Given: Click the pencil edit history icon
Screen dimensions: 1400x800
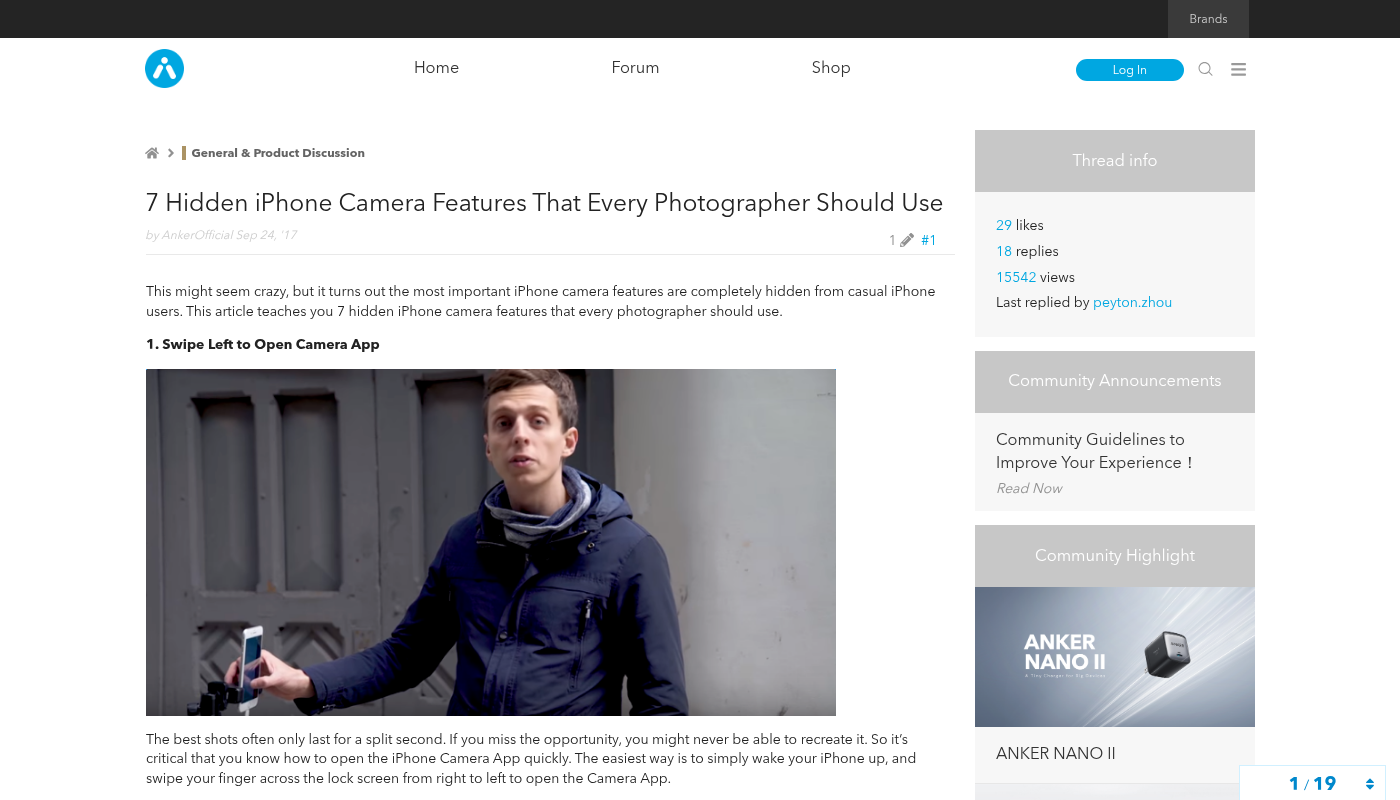Looking at the screenshot, I should [906, 240].
